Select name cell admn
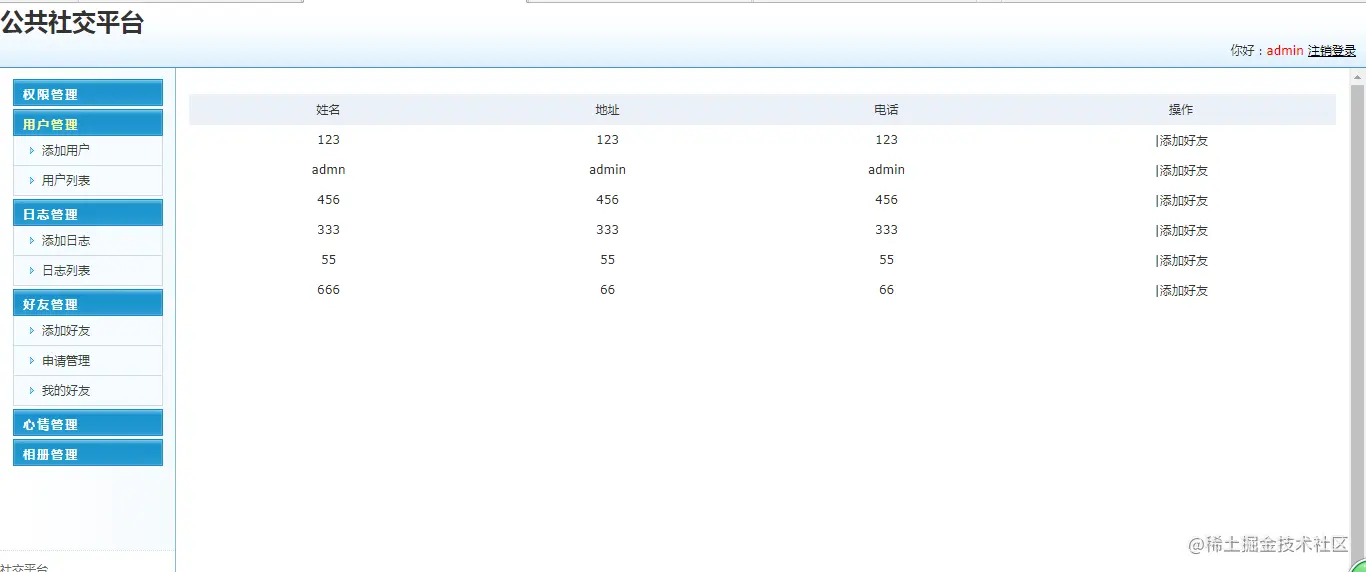1366x572 pixels. pos(328,170)
